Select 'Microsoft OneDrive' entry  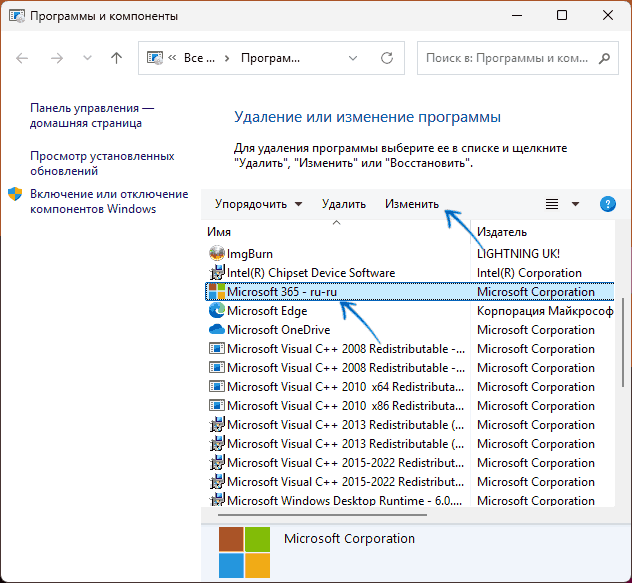click(279, 330)
